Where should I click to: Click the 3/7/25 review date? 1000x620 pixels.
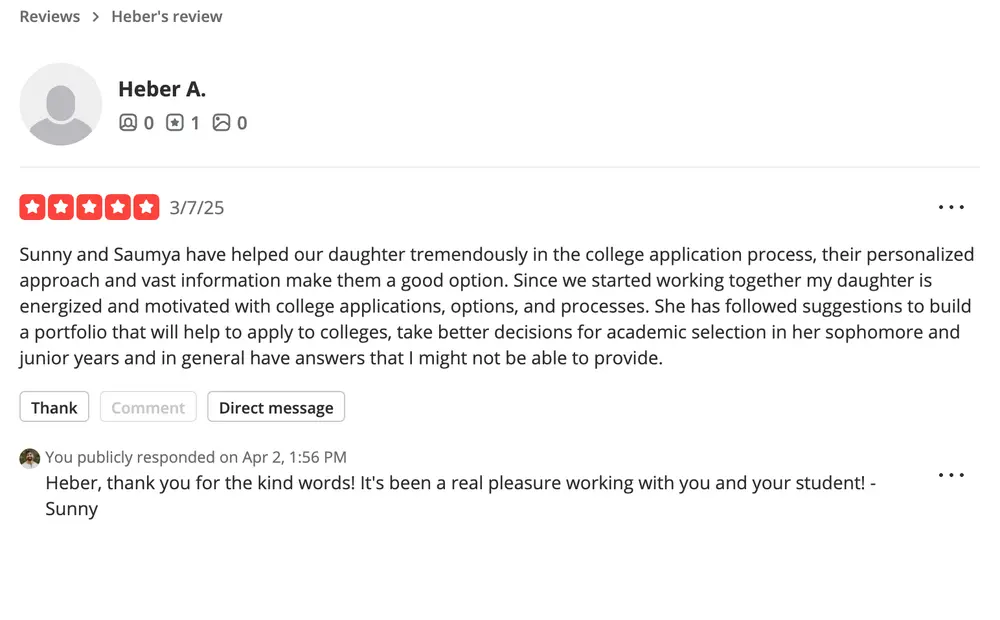click(x=196, y=208)
